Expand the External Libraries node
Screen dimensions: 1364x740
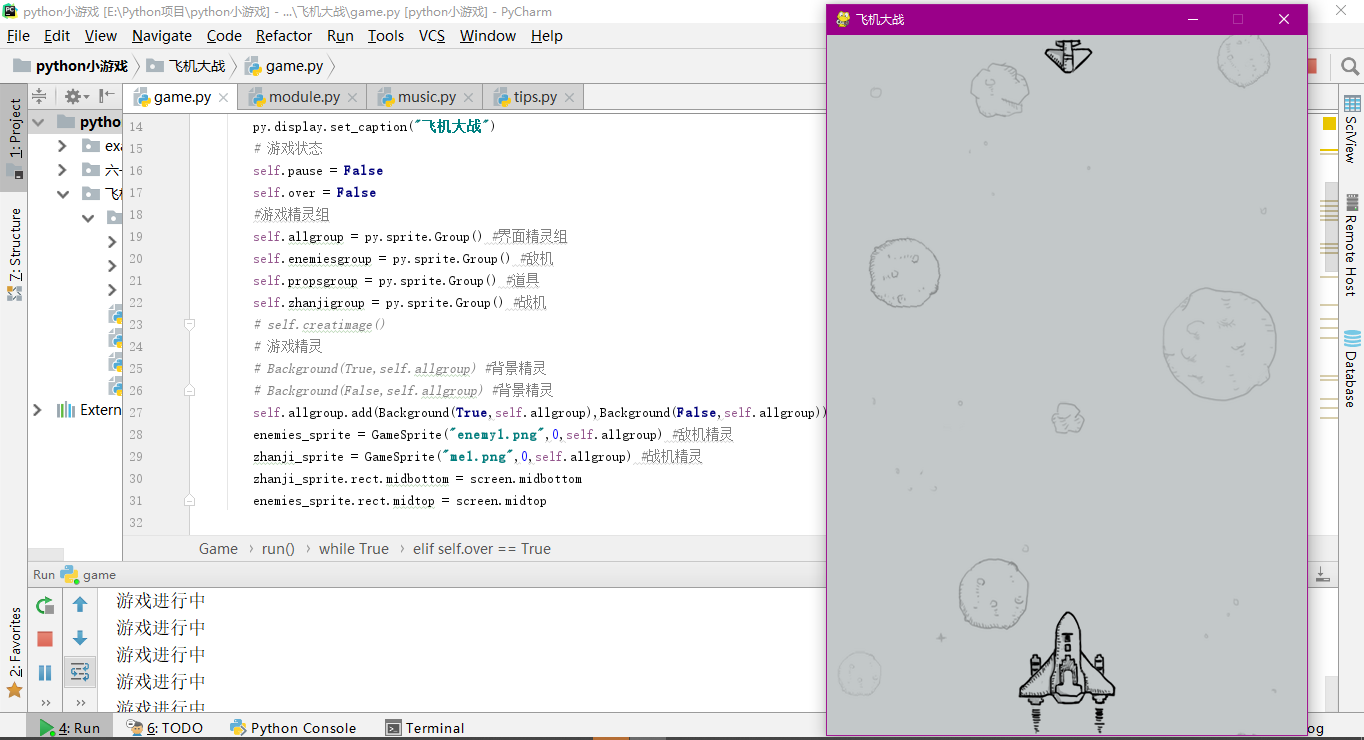pos(37,409)
